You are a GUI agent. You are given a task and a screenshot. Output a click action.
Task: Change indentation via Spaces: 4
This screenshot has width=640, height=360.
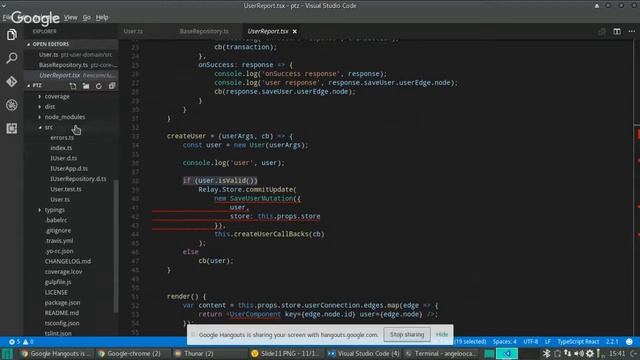(x=504, y=342)
